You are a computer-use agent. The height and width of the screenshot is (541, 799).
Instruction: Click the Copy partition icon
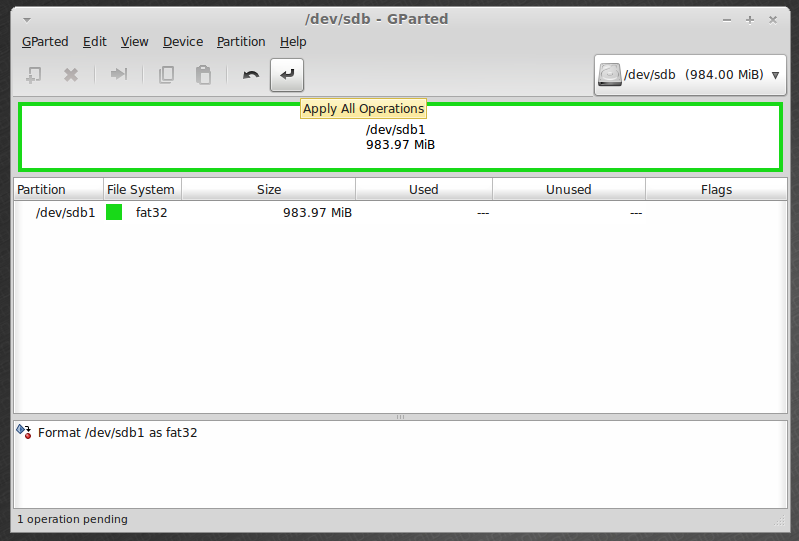coord(167,75)
